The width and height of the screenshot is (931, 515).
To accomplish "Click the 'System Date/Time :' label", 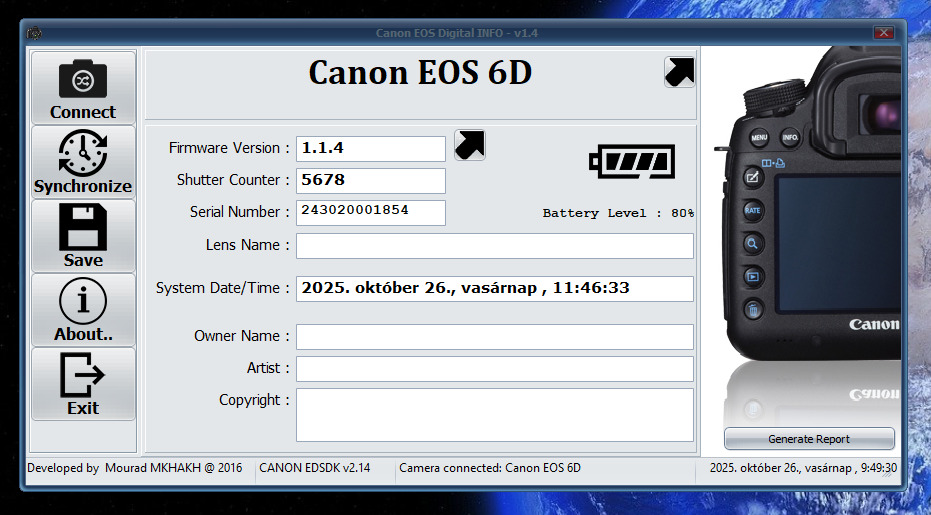I will coord(223,288).
